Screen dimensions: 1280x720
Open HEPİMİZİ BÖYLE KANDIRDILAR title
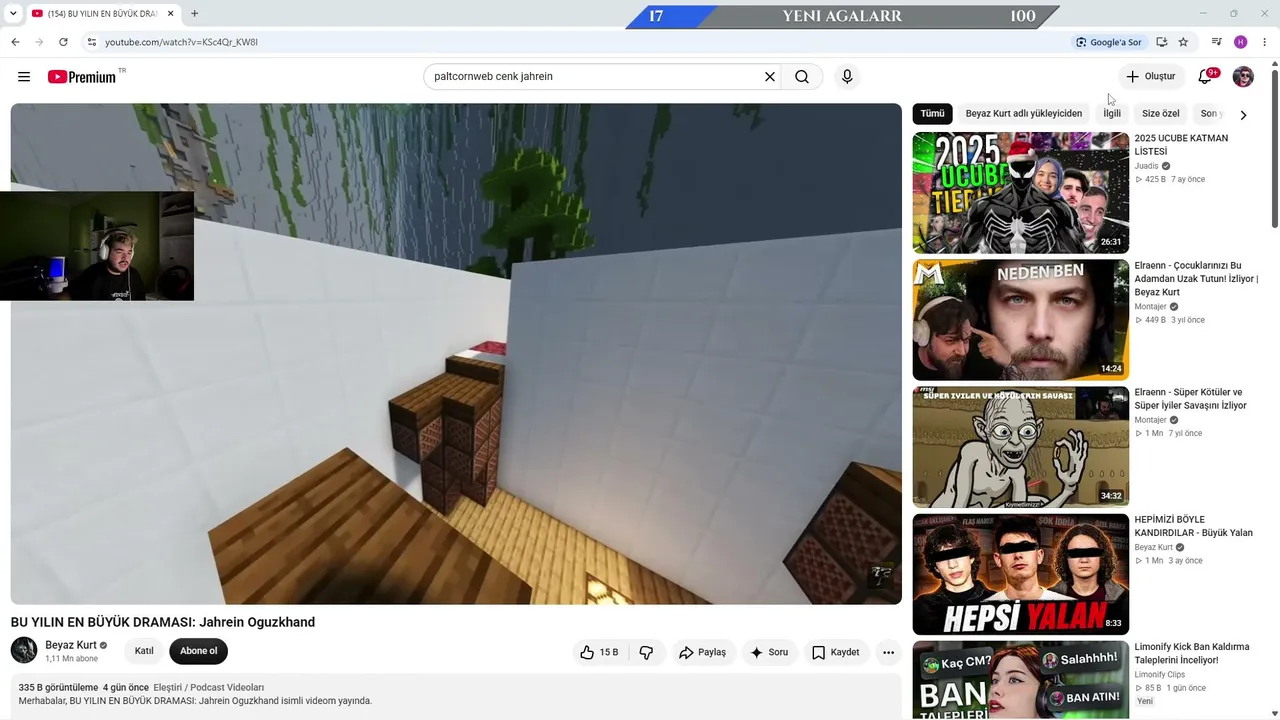pyautogui.click(x=1193, y=526)
